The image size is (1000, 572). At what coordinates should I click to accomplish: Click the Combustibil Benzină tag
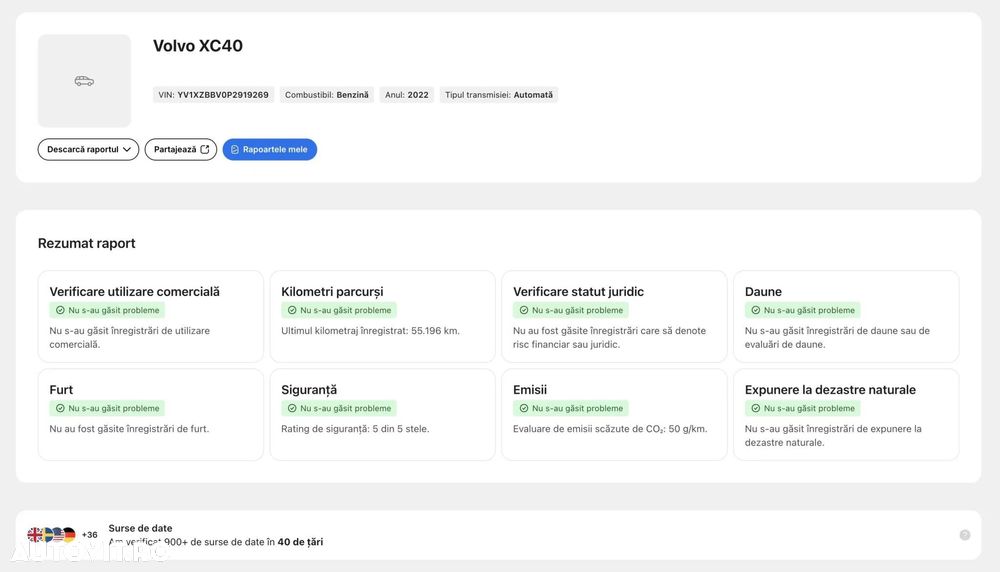[327, 95]
